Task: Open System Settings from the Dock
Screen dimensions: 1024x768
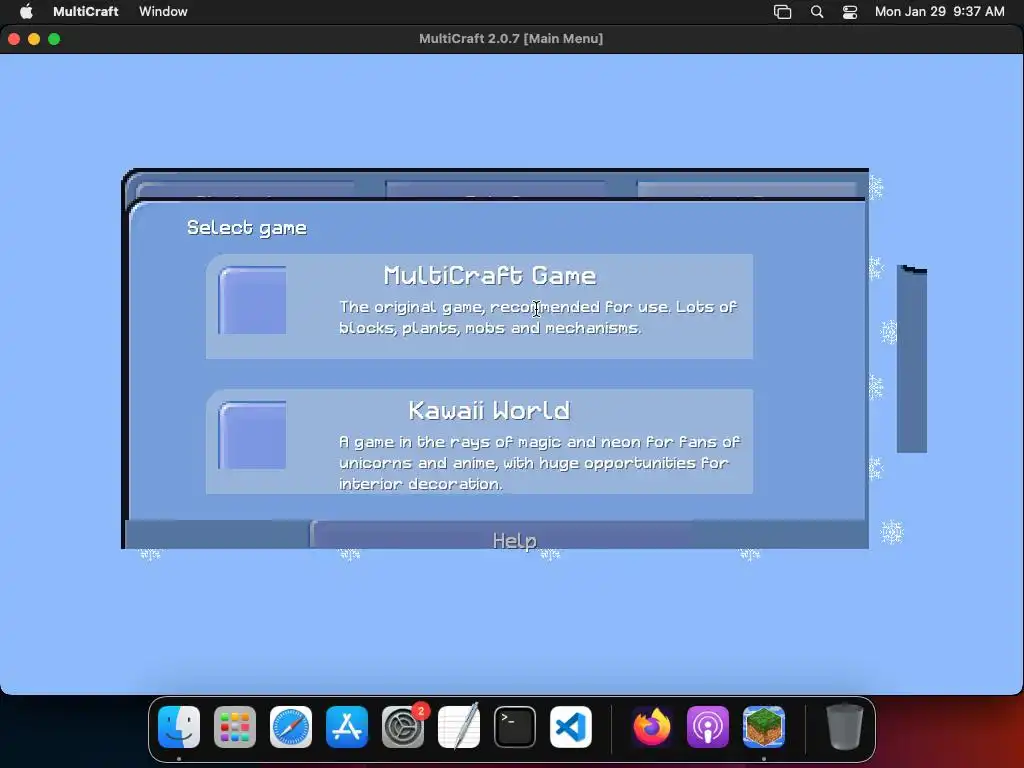Action: click(403, 727)
